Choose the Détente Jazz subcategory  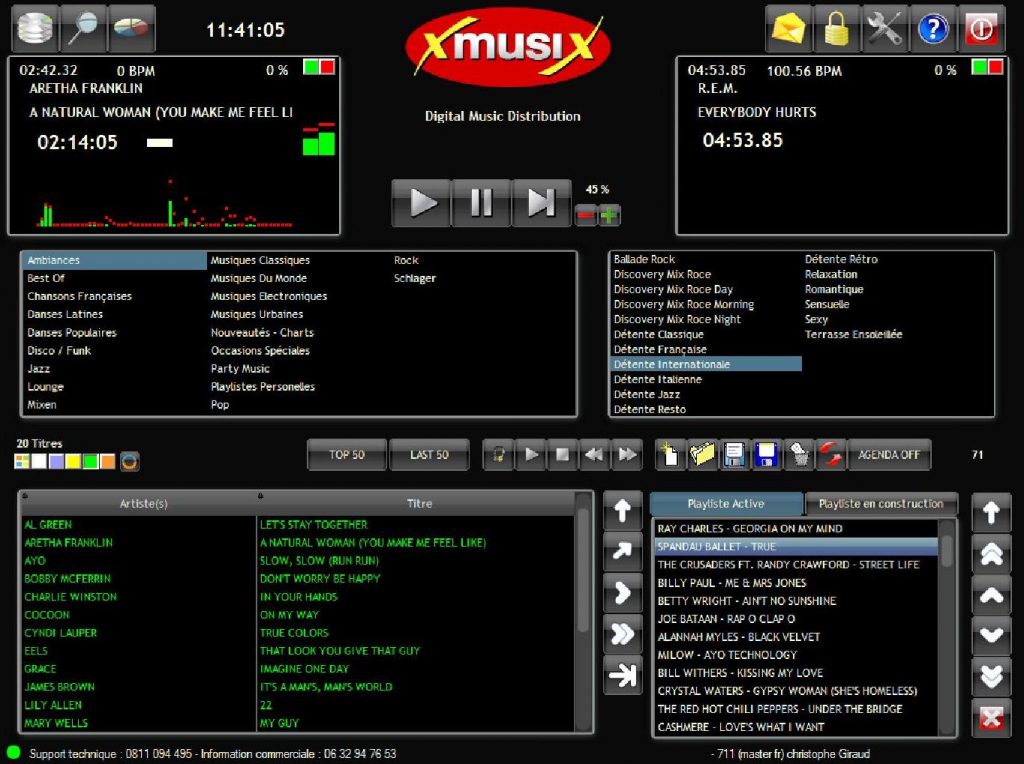(x=647, y=394)
